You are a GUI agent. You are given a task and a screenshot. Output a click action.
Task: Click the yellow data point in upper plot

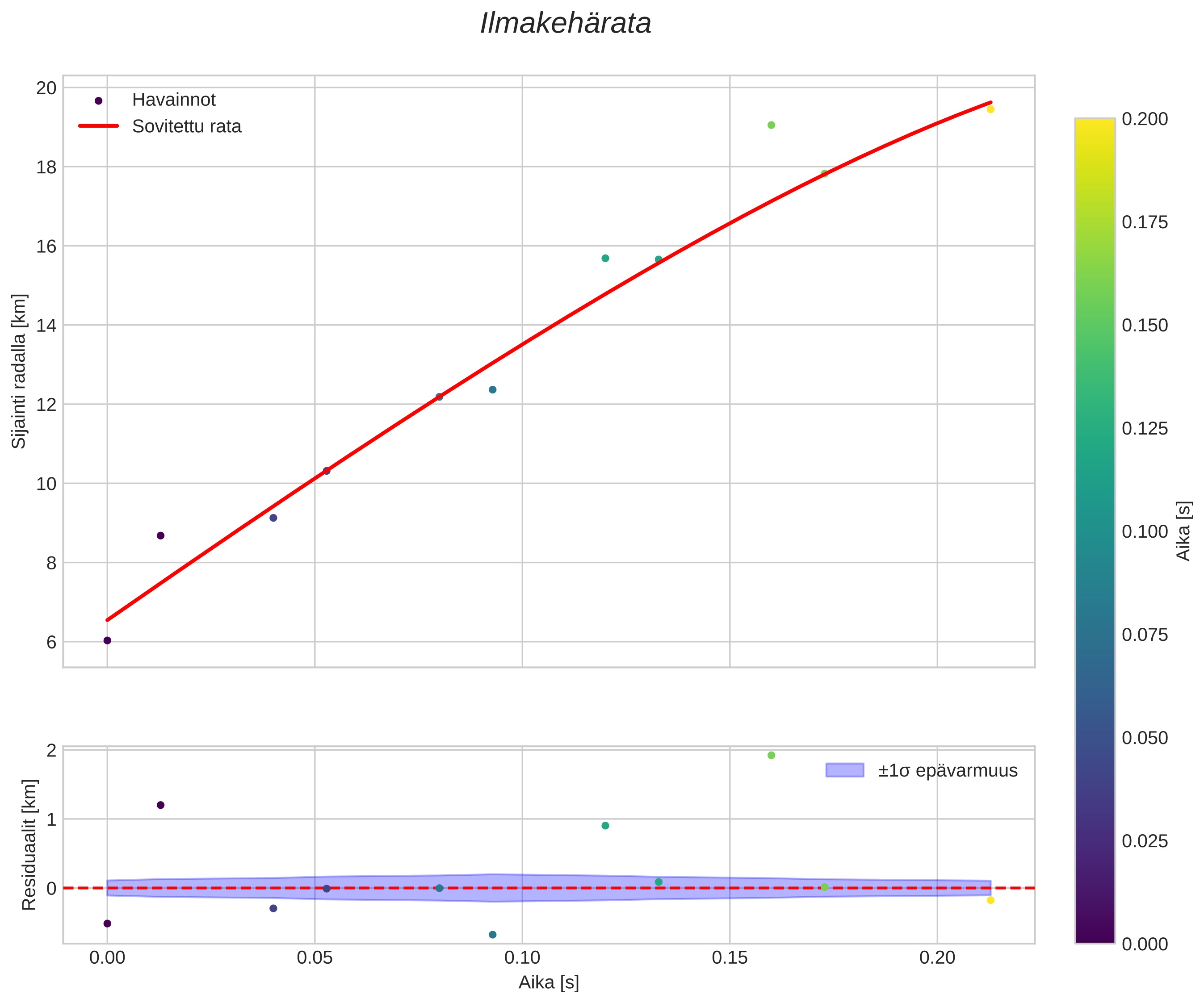click(x=990, y=109)
